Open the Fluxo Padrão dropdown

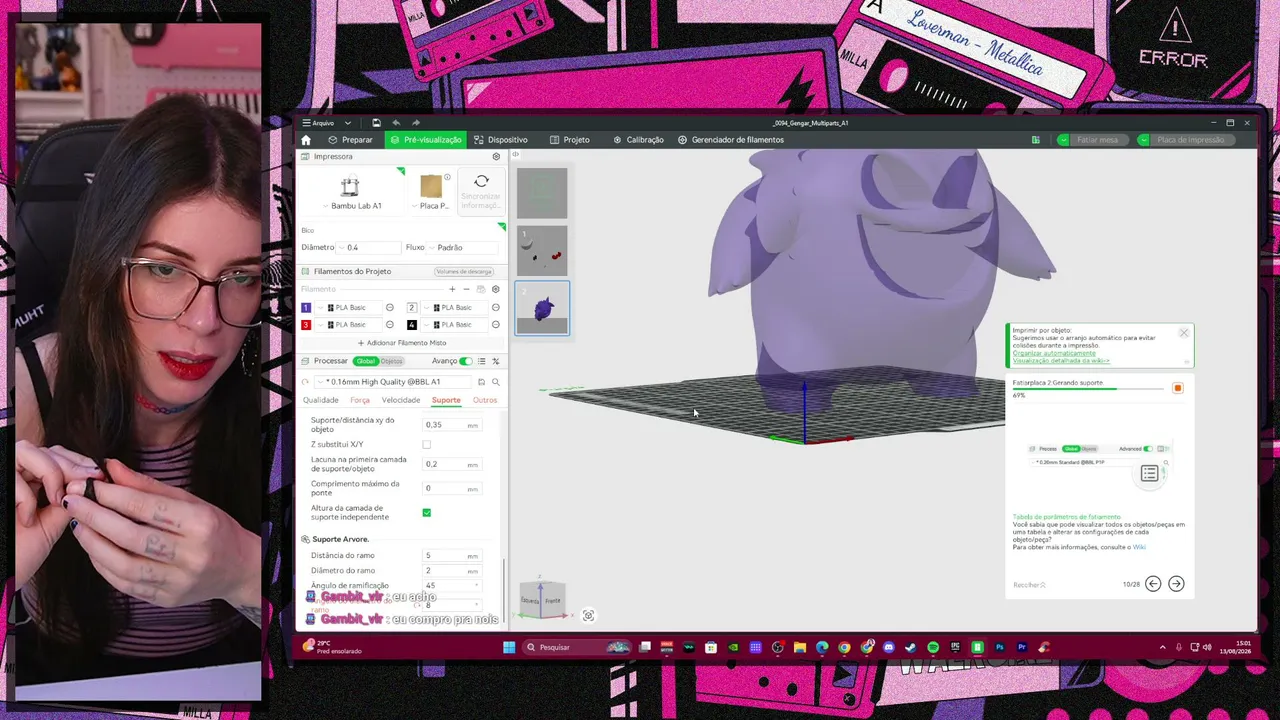click(x=462, y=247)
